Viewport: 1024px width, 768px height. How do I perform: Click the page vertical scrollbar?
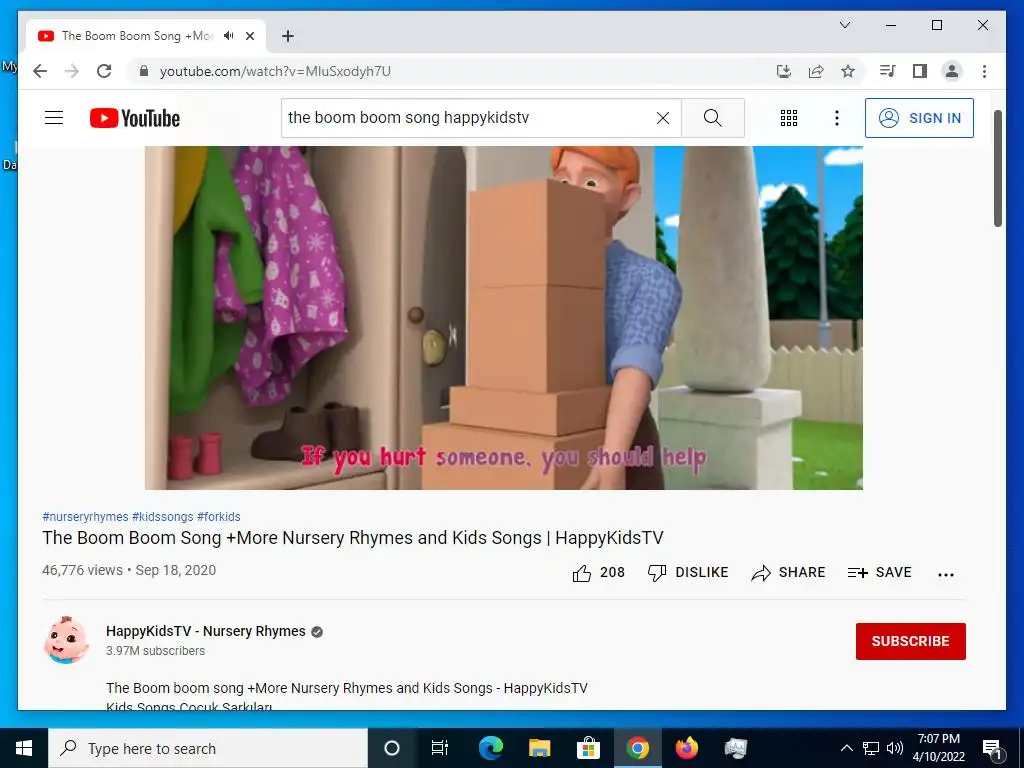click(x=997, y=168)
